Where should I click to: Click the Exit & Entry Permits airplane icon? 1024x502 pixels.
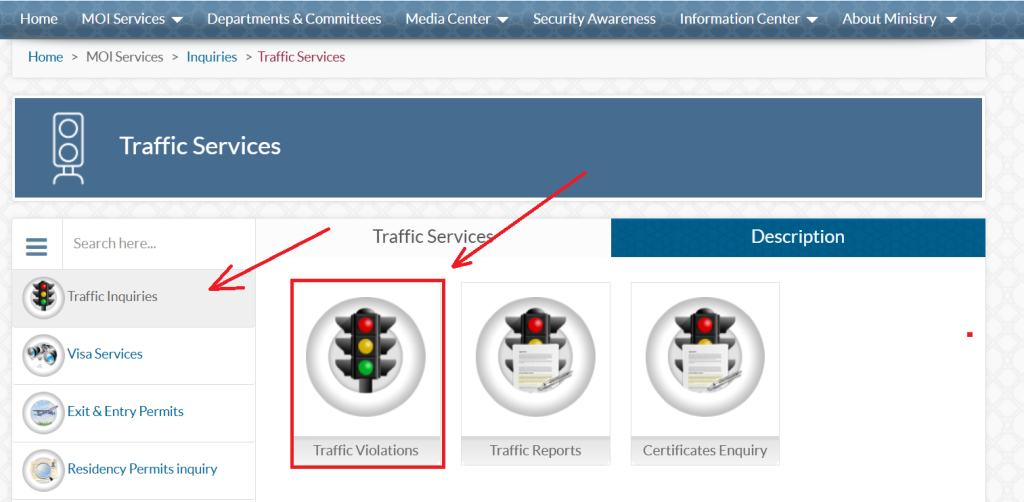44,413
